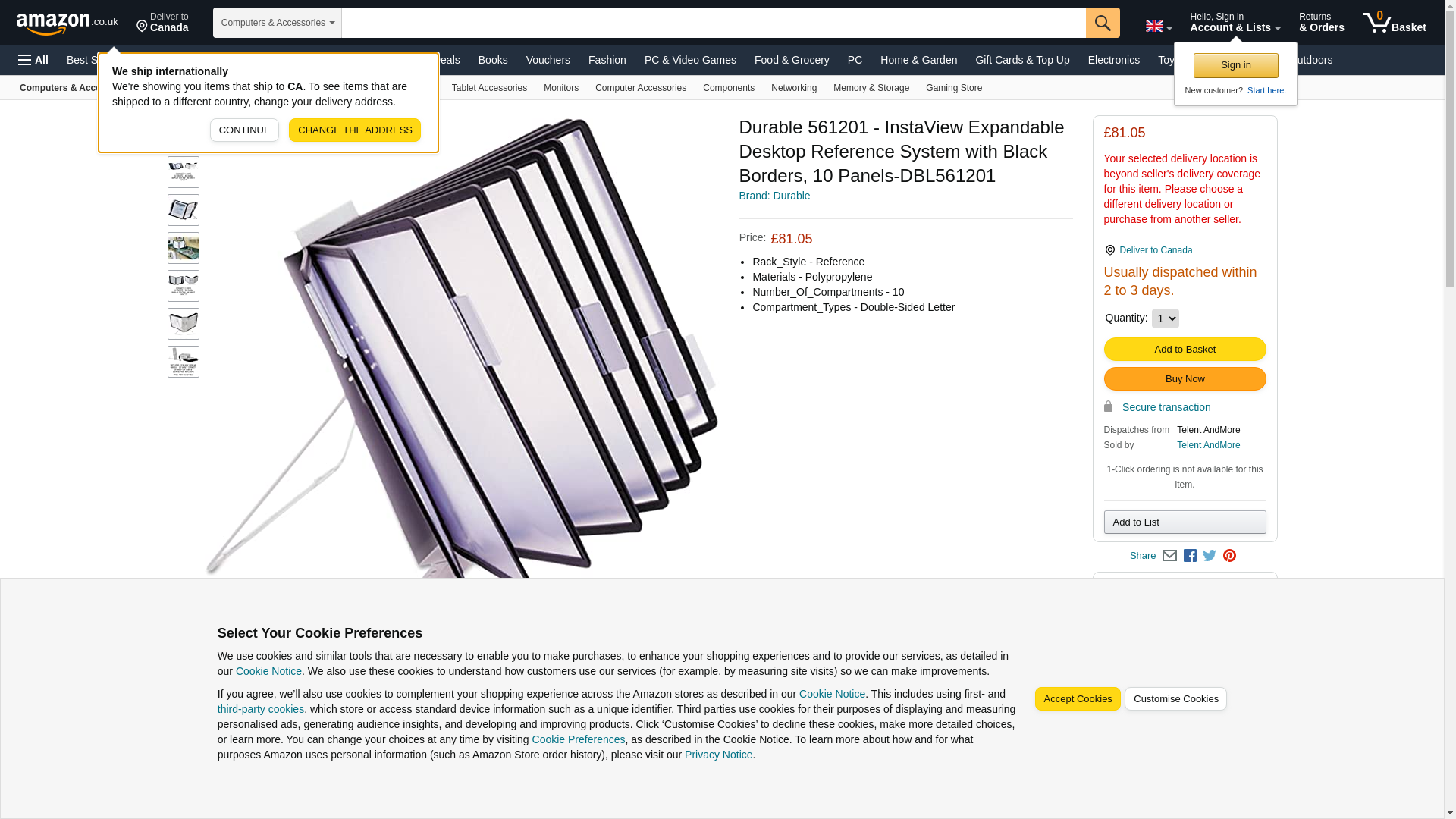Share product on Twitter icon
The height and width of the screenshot is (819, 1456).
click(x=1210, y=556)
